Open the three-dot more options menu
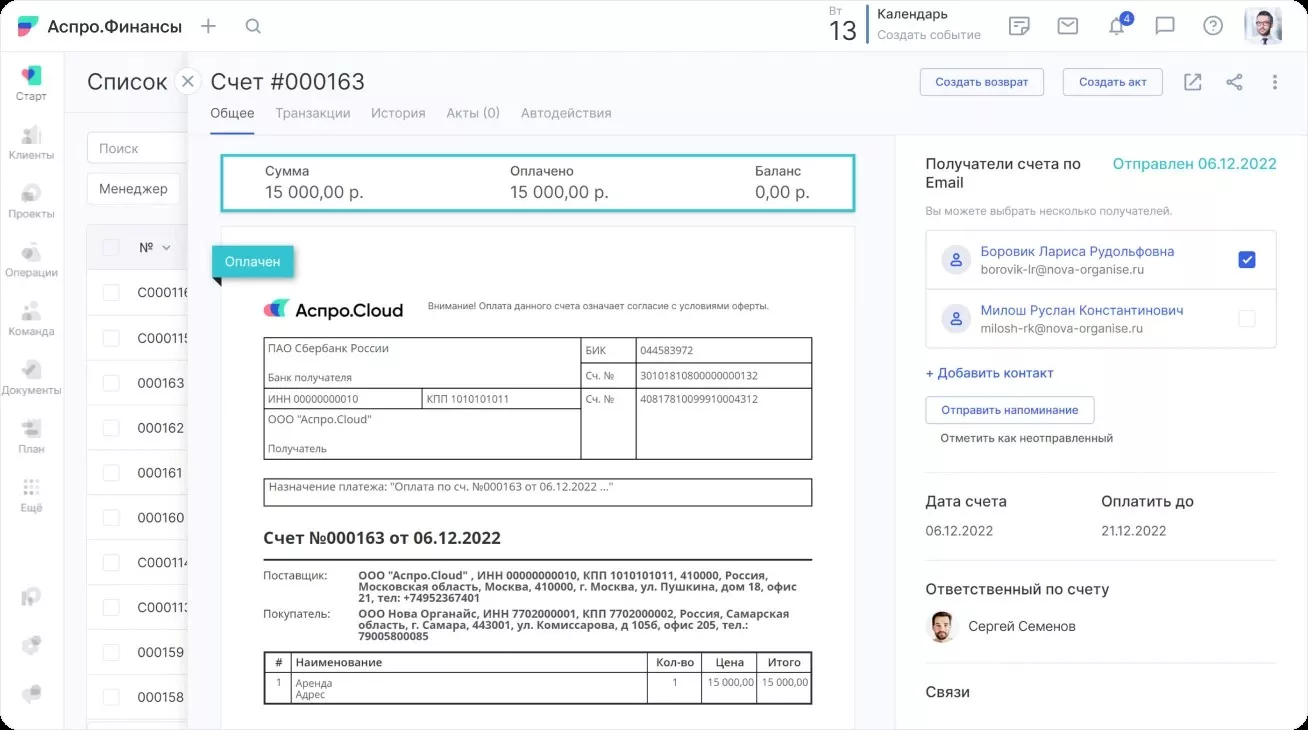This screenshot has height=730, width=1308. tap(1274, 82)
